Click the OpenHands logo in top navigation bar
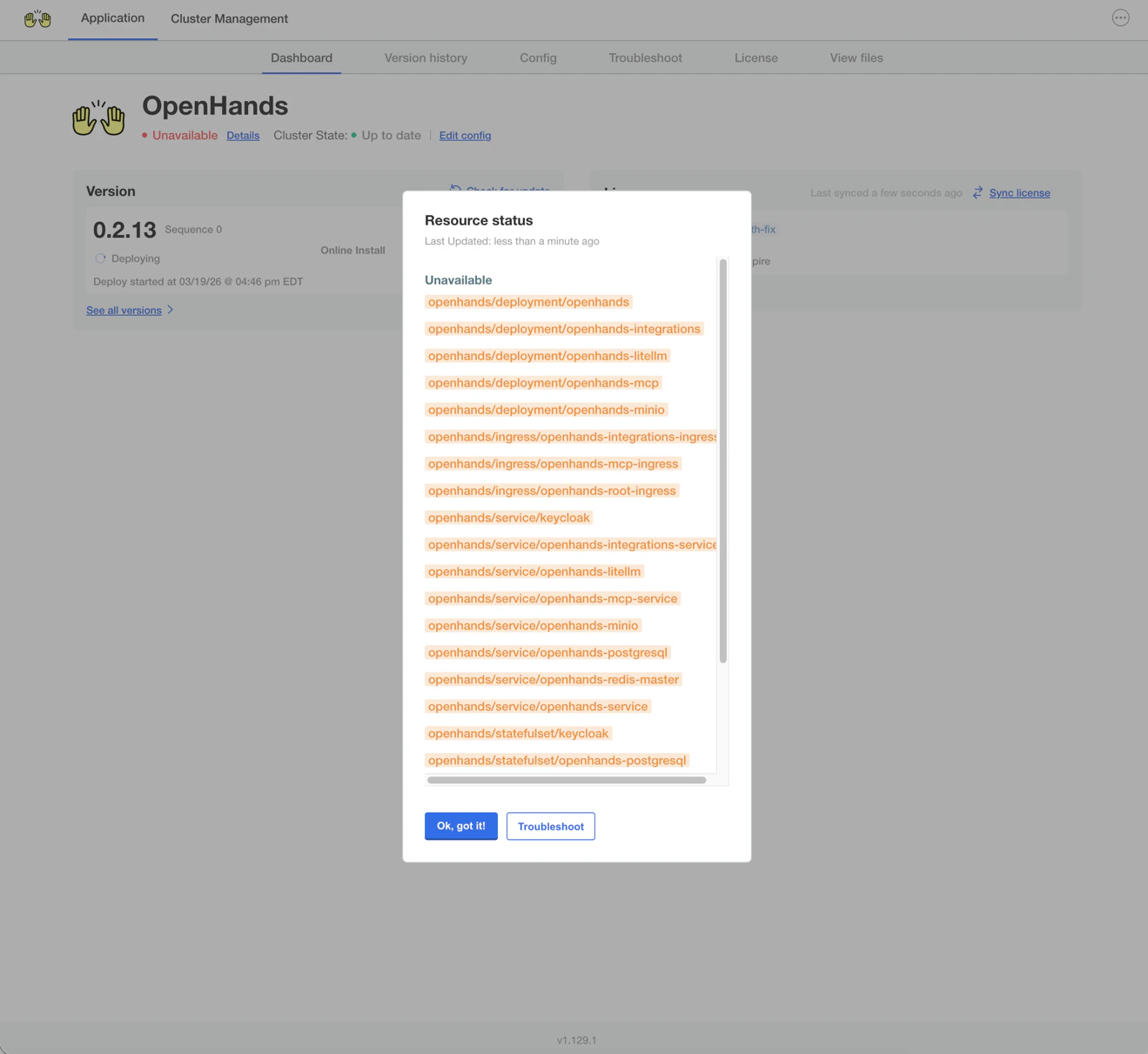1148x1054 pixels. click(x=37, y=18)
